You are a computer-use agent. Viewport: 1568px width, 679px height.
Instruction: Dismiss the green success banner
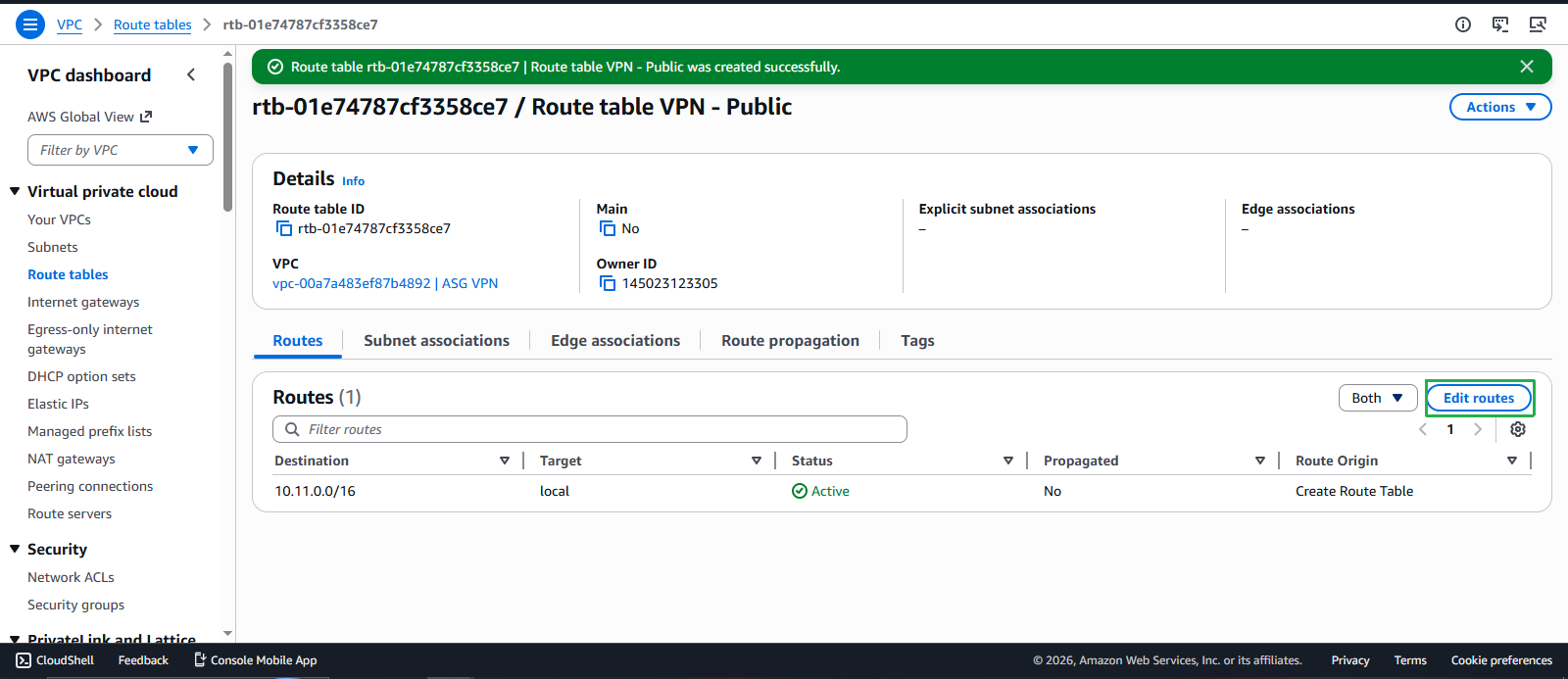(1527, 67)
